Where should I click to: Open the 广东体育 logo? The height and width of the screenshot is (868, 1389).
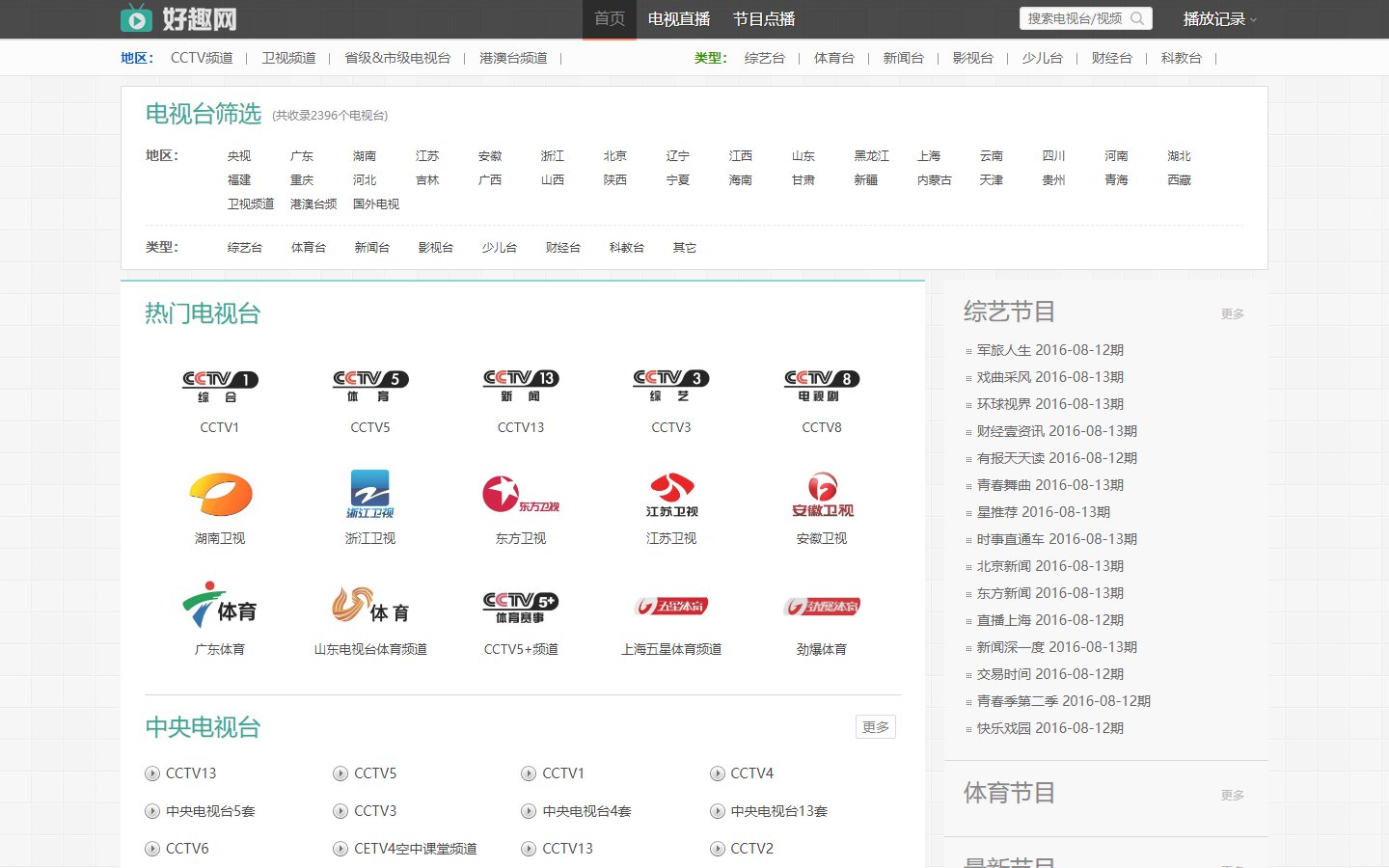220,606
